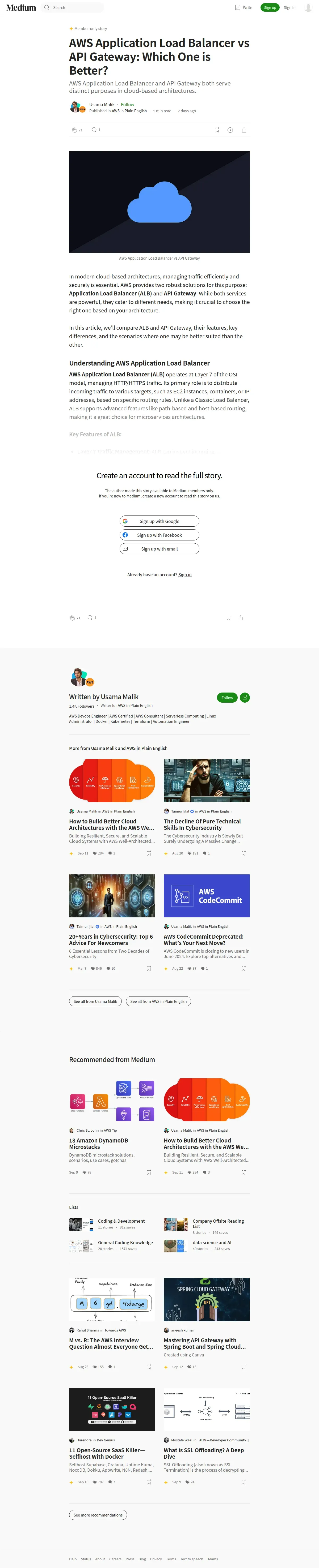Subscribe via green envelope icon
319x1568 pixels.
[x=245, y=698]
